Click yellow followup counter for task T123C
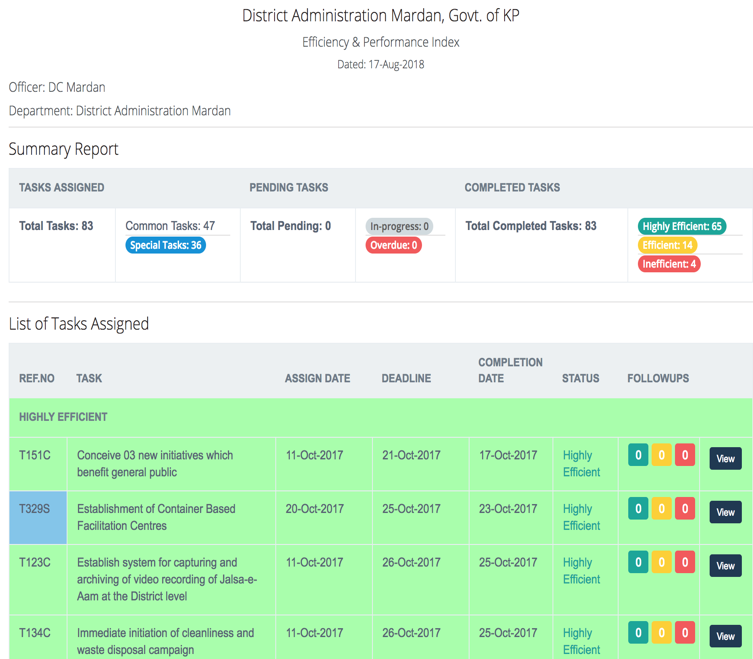Viewport: 753px width, 659px height. click(x=661, y=562)
